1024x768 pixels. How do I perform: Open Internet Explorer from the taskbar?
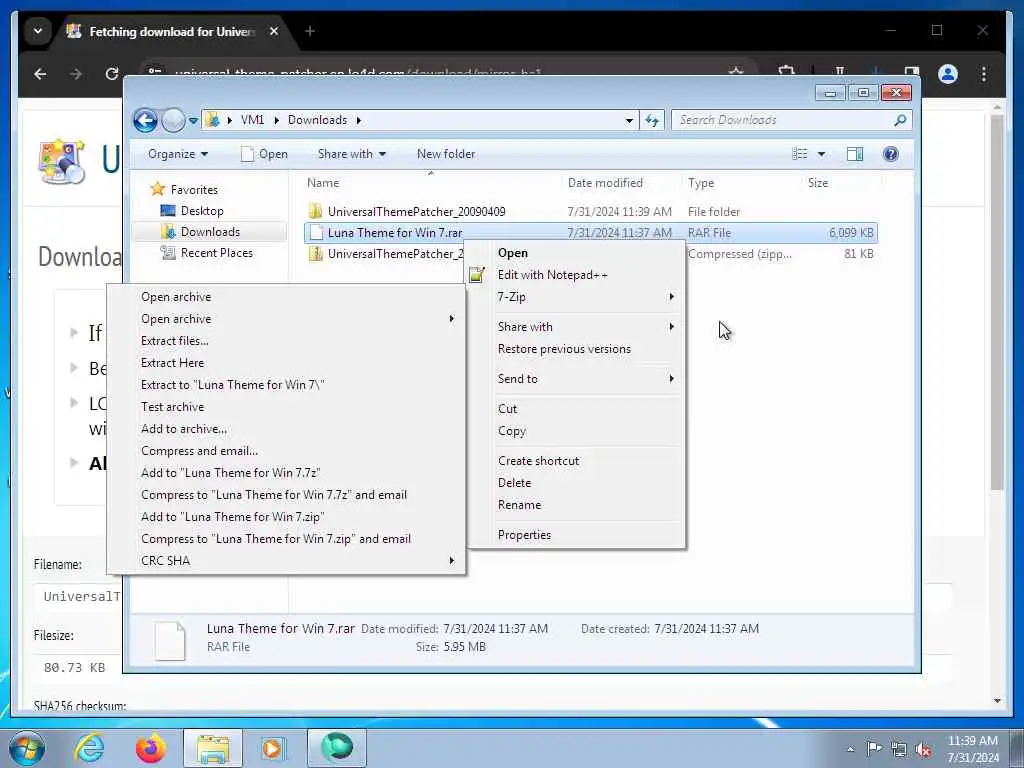pos(89,748)
